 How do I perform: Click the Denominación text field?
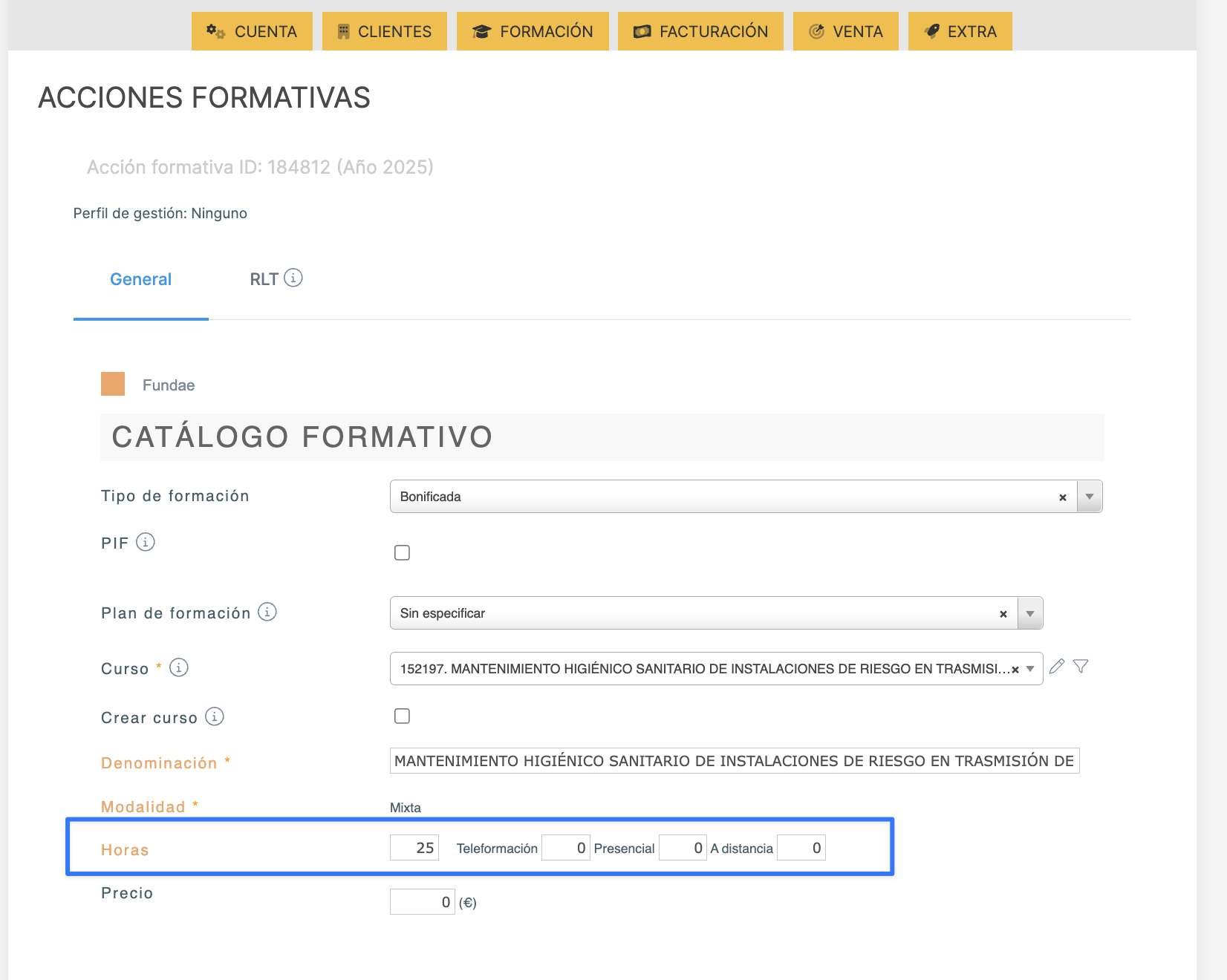(735, 761)
